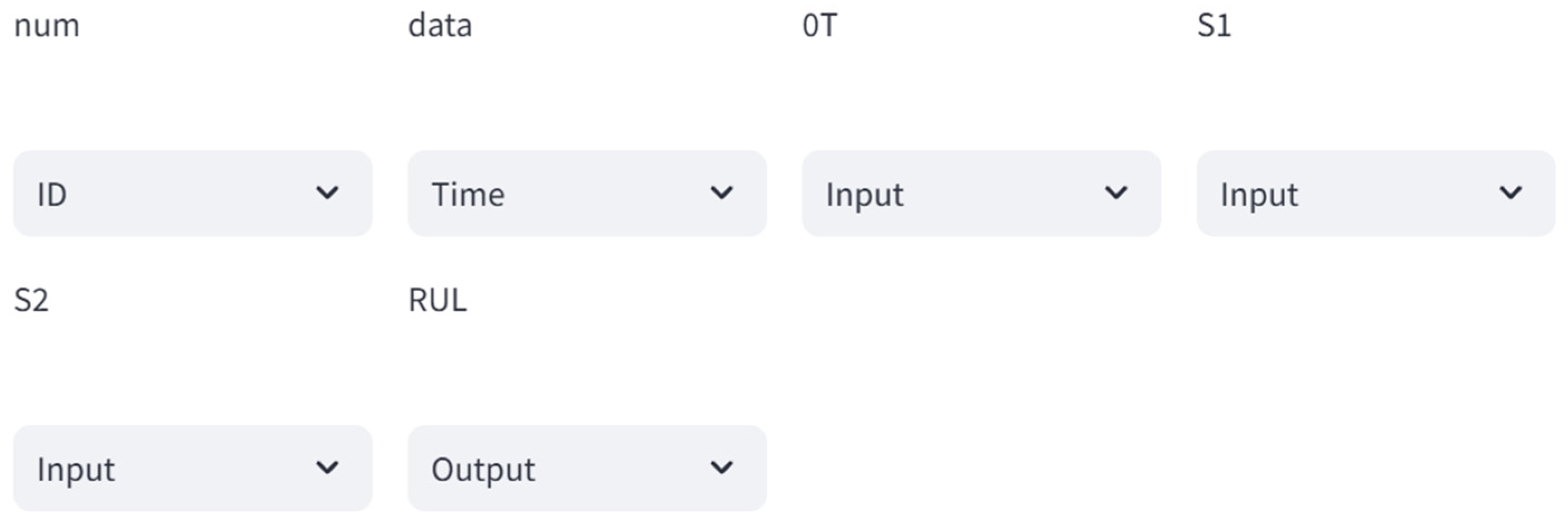1568x529 pixels.
Task: Expand the S1 column role selector
Action: [1375, 193]
